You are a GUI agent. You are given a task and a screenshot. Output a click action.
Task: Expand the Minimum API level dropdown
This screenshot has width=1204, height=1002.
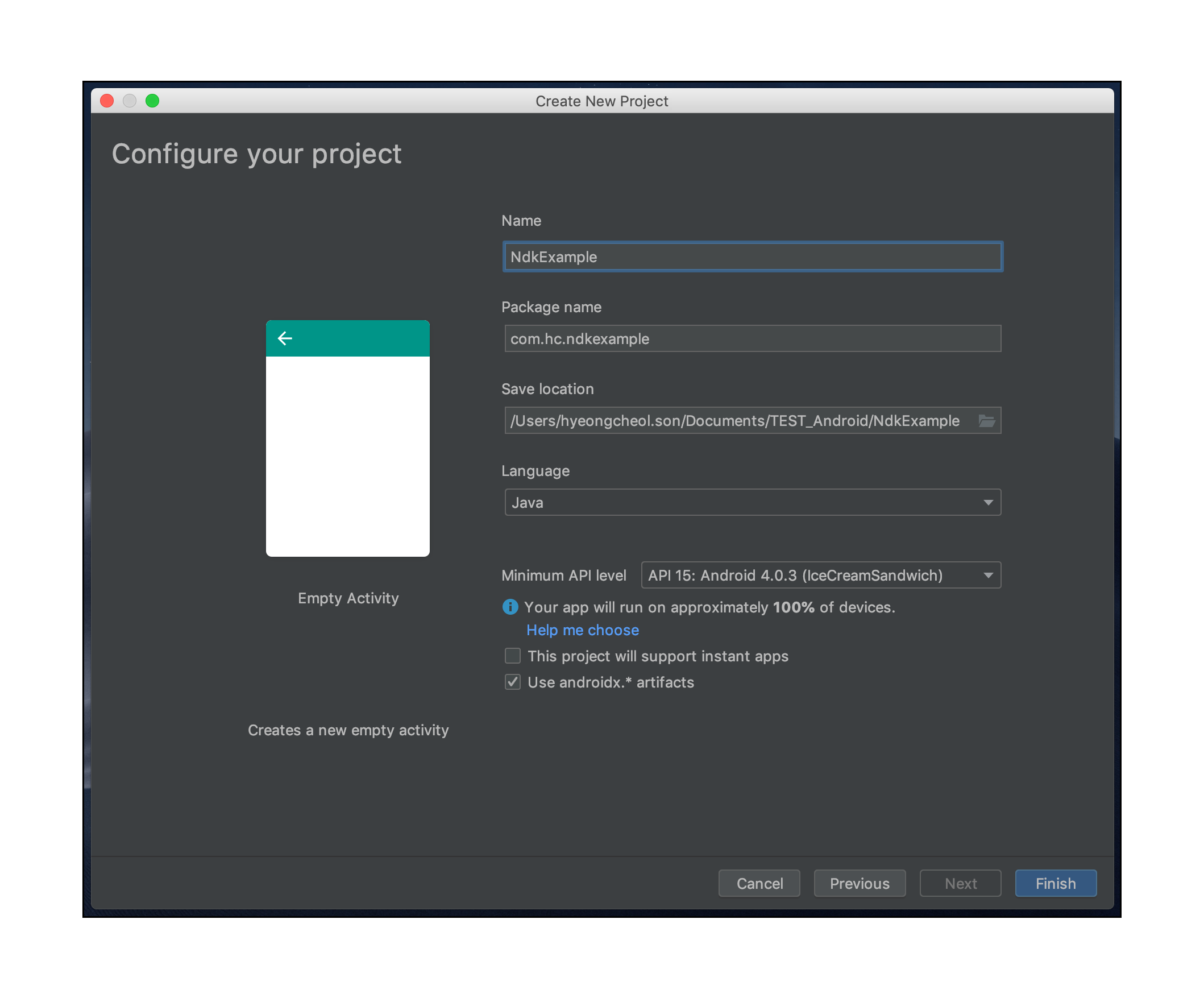click(820, 575)
